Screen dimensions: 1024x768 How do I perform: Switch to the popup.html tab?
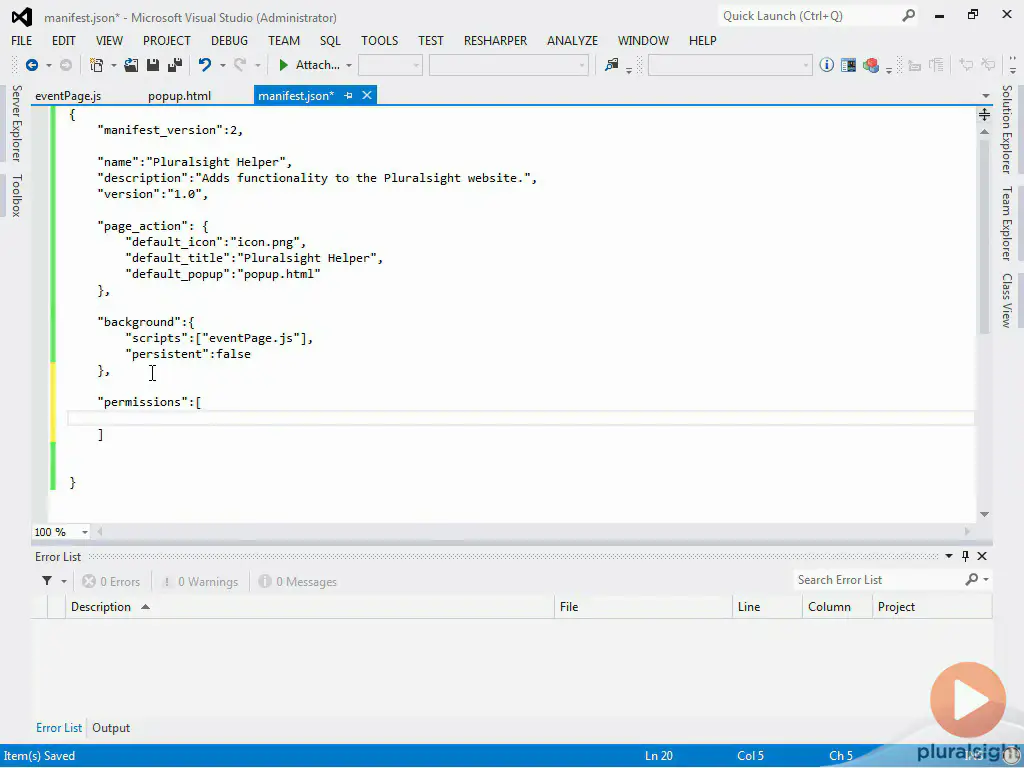(179, 96)
